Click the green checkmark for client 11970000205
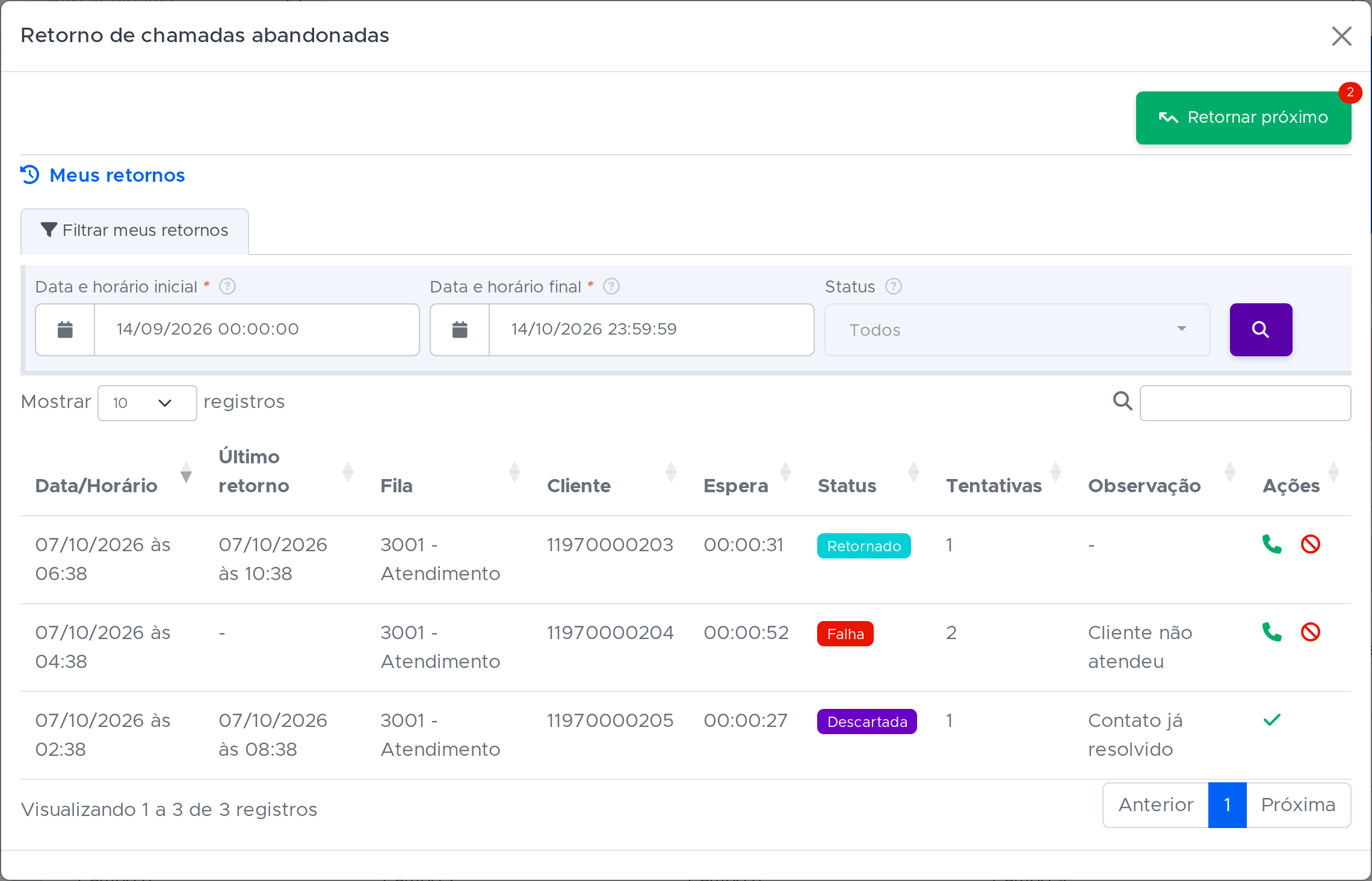 pos(1272,720)
